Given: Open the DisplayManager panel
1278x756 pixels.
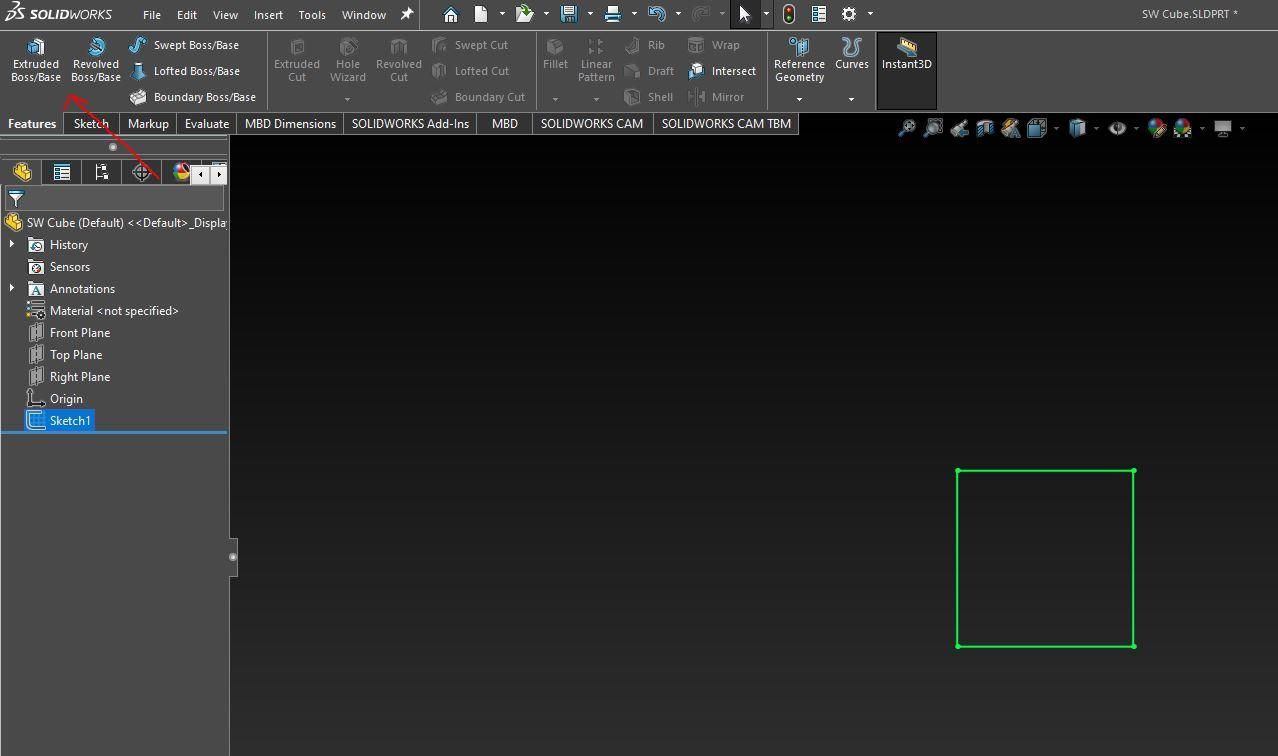Looking at the screenshot, I should tap(181, 172).
